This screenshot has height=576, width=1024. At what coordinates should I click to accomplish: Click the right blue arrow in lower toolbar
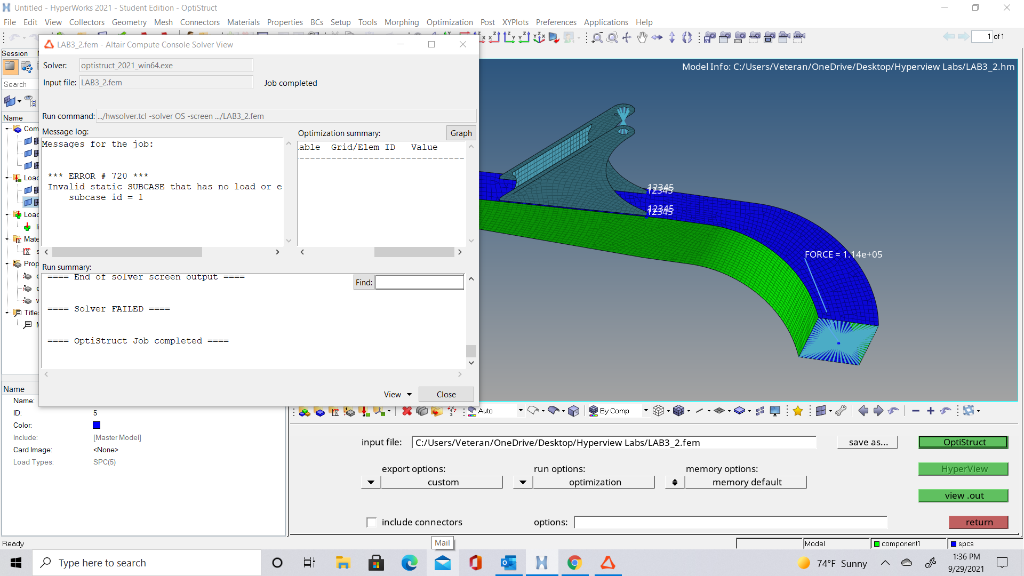(x=878, y=411)
